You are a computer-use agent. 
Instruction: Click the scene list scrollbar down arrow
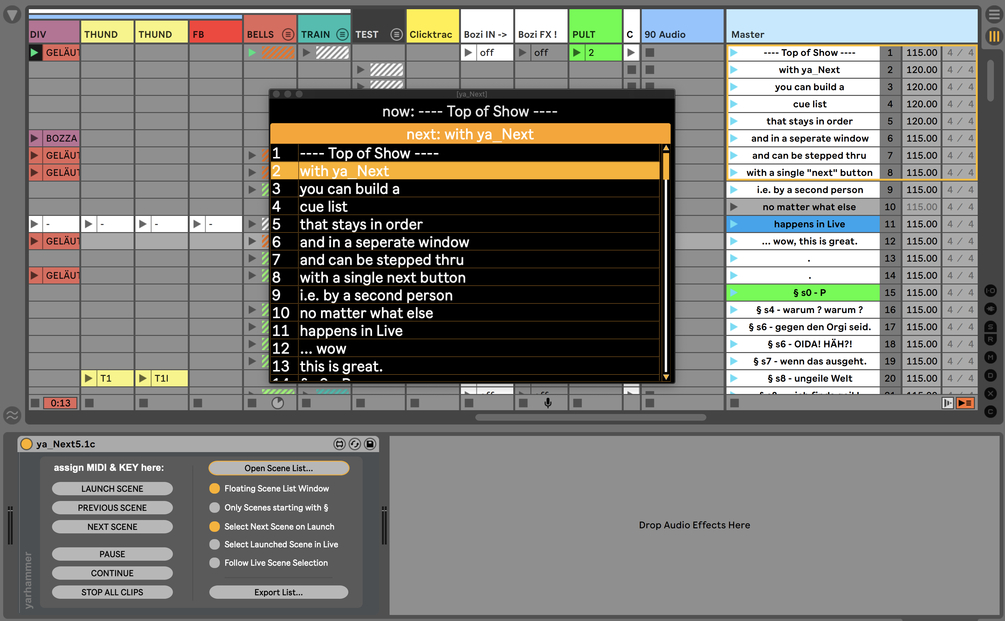(666, 377)
